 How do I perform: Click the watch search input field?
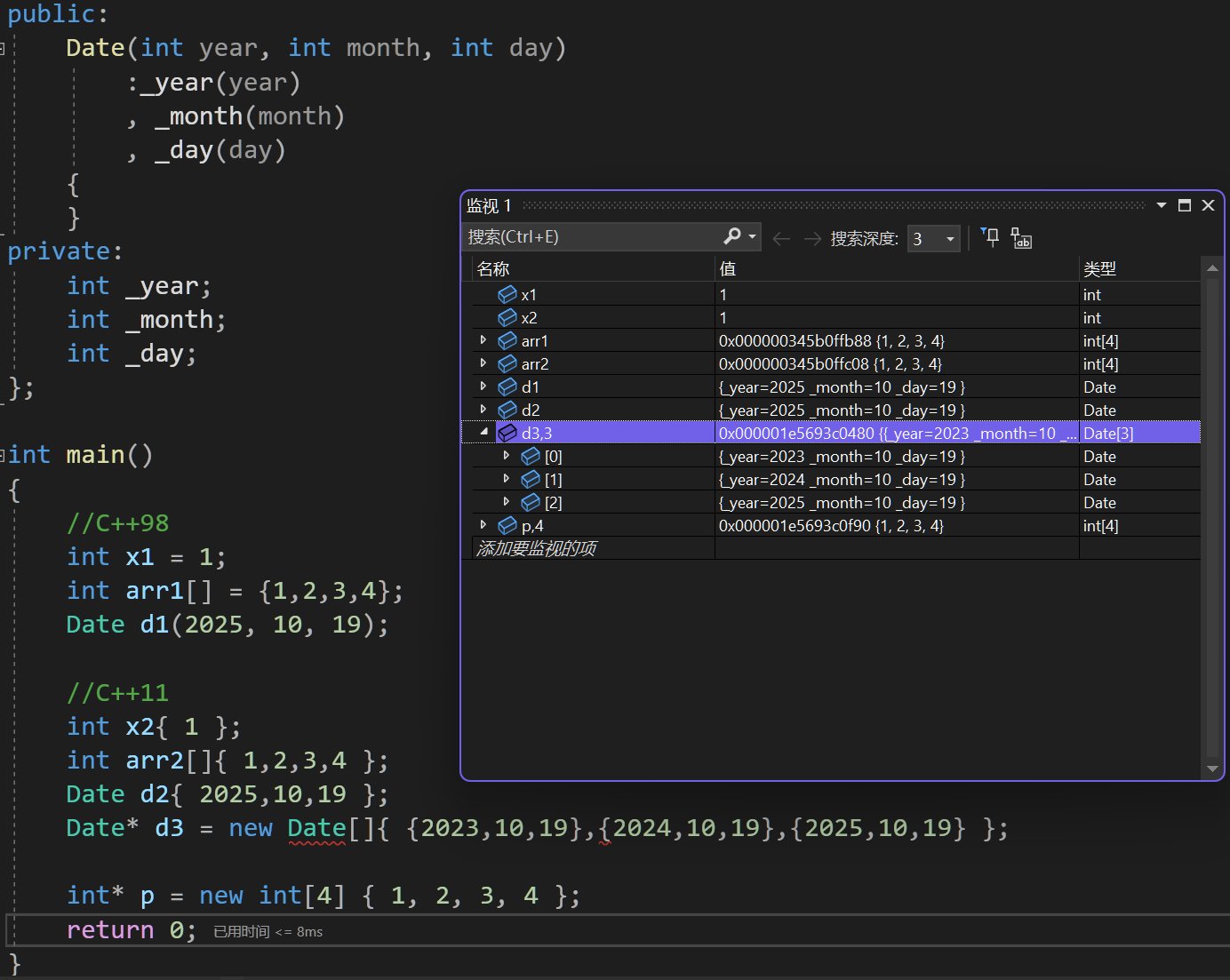click(594, 237)
